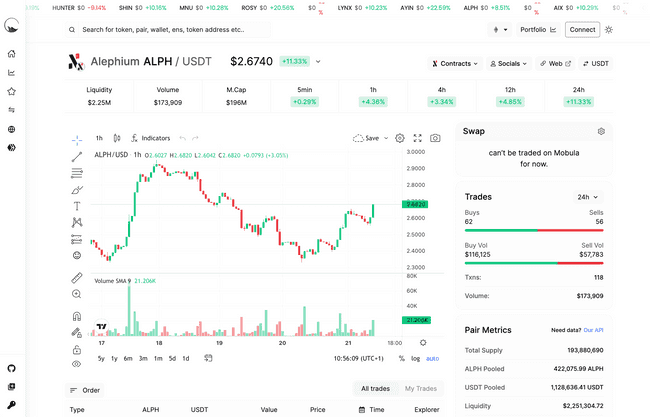Image resolution: width=650 pixels, height=417 pixels.
Task: Toggle percent scale on the chart
Action: 401,358
